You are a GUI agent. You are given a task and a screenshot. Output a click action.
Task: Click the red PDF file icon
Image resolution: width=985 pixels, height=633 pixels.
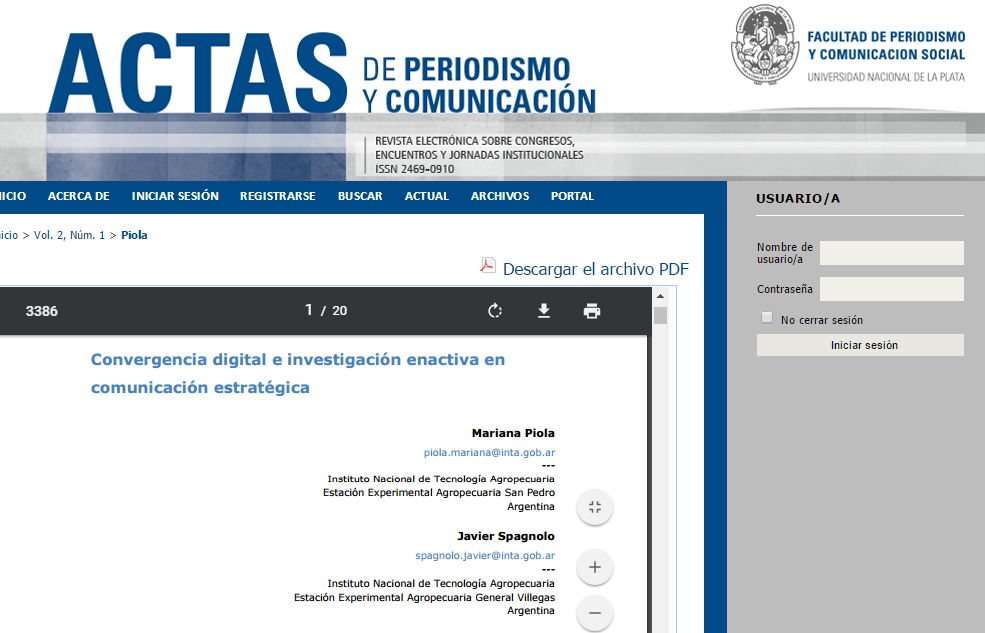(x=488, y=266)
